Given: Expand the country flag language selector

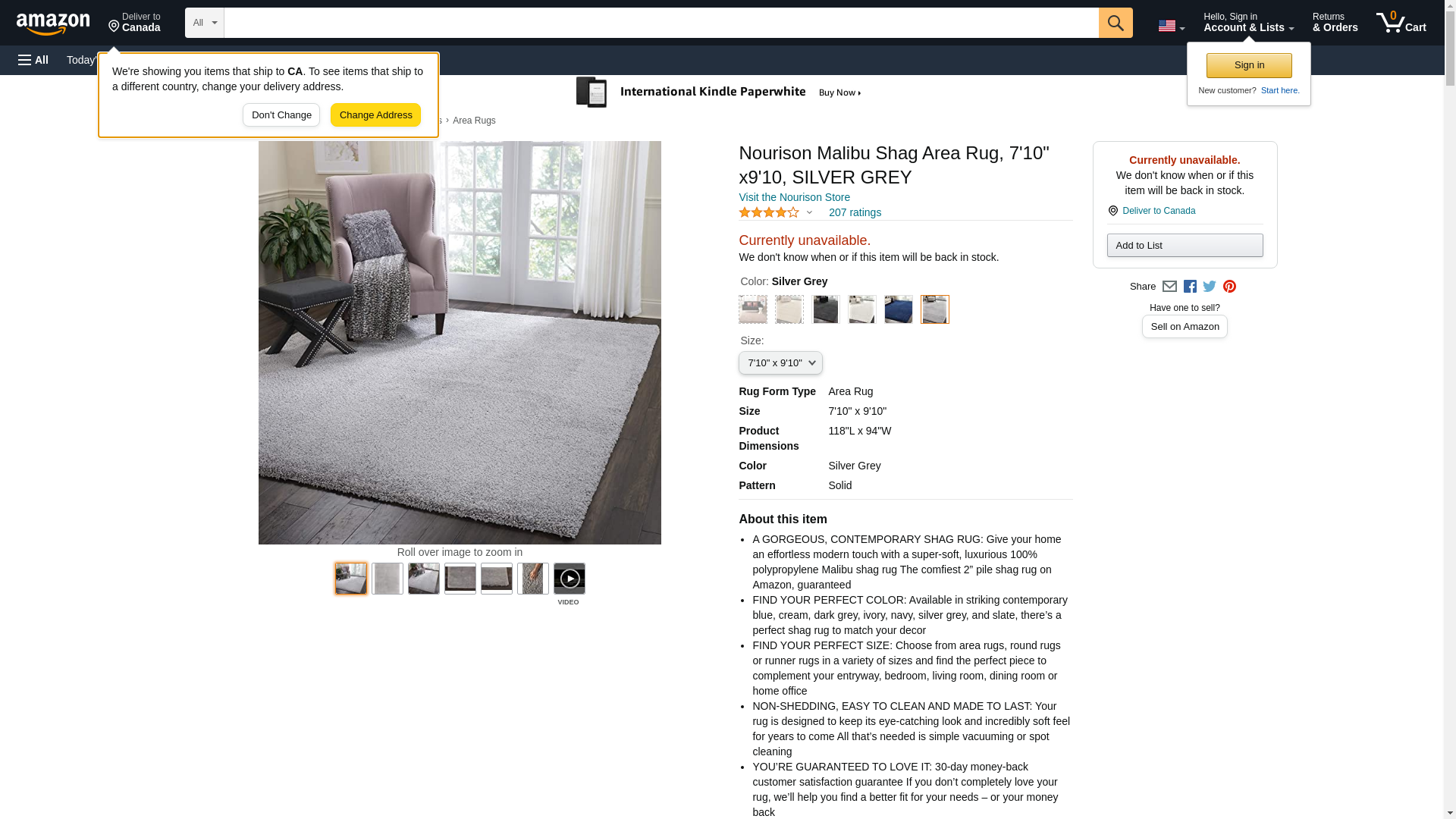Looking at the screenshot, I should pos(1171,27).
